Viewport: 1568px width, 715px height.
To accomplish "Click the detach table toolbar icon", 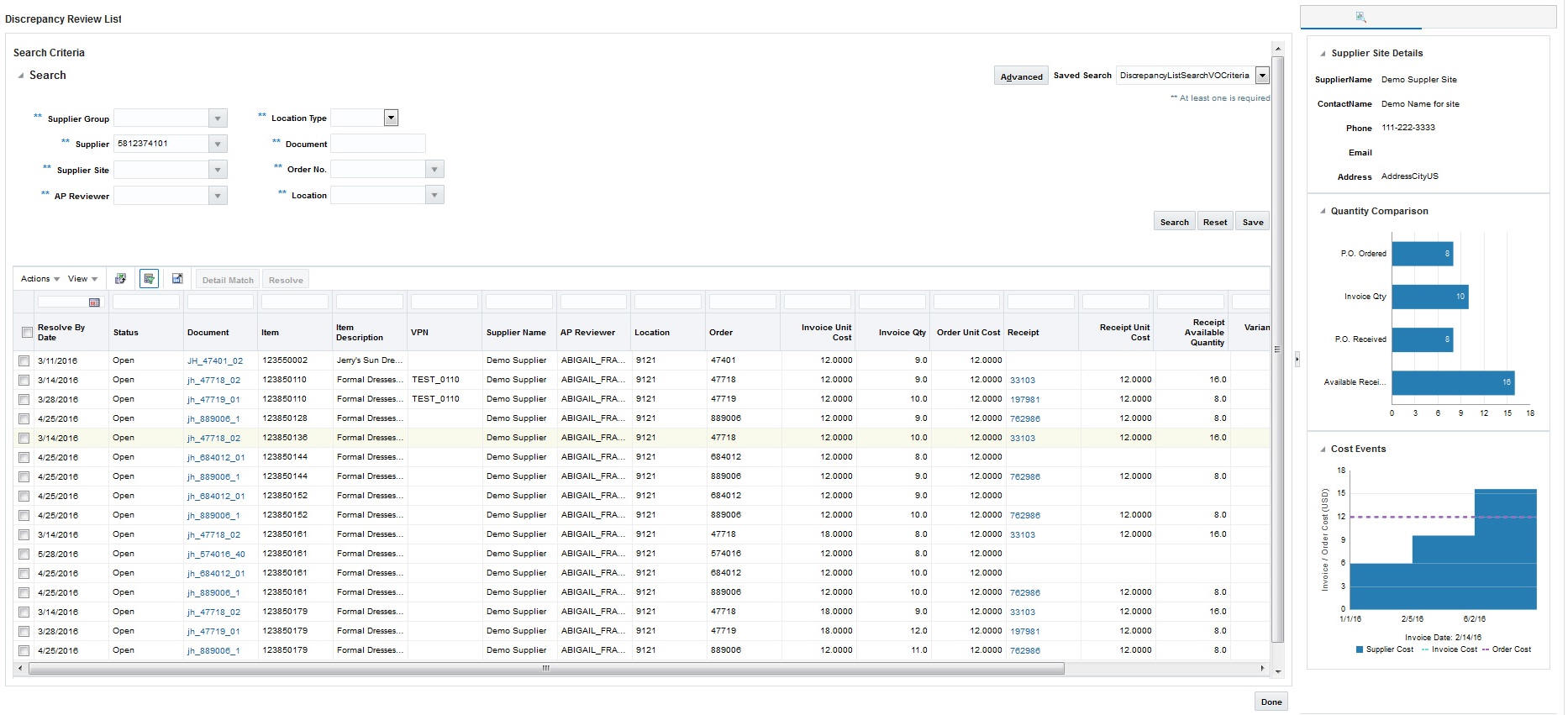I will (x=177, y=279).
